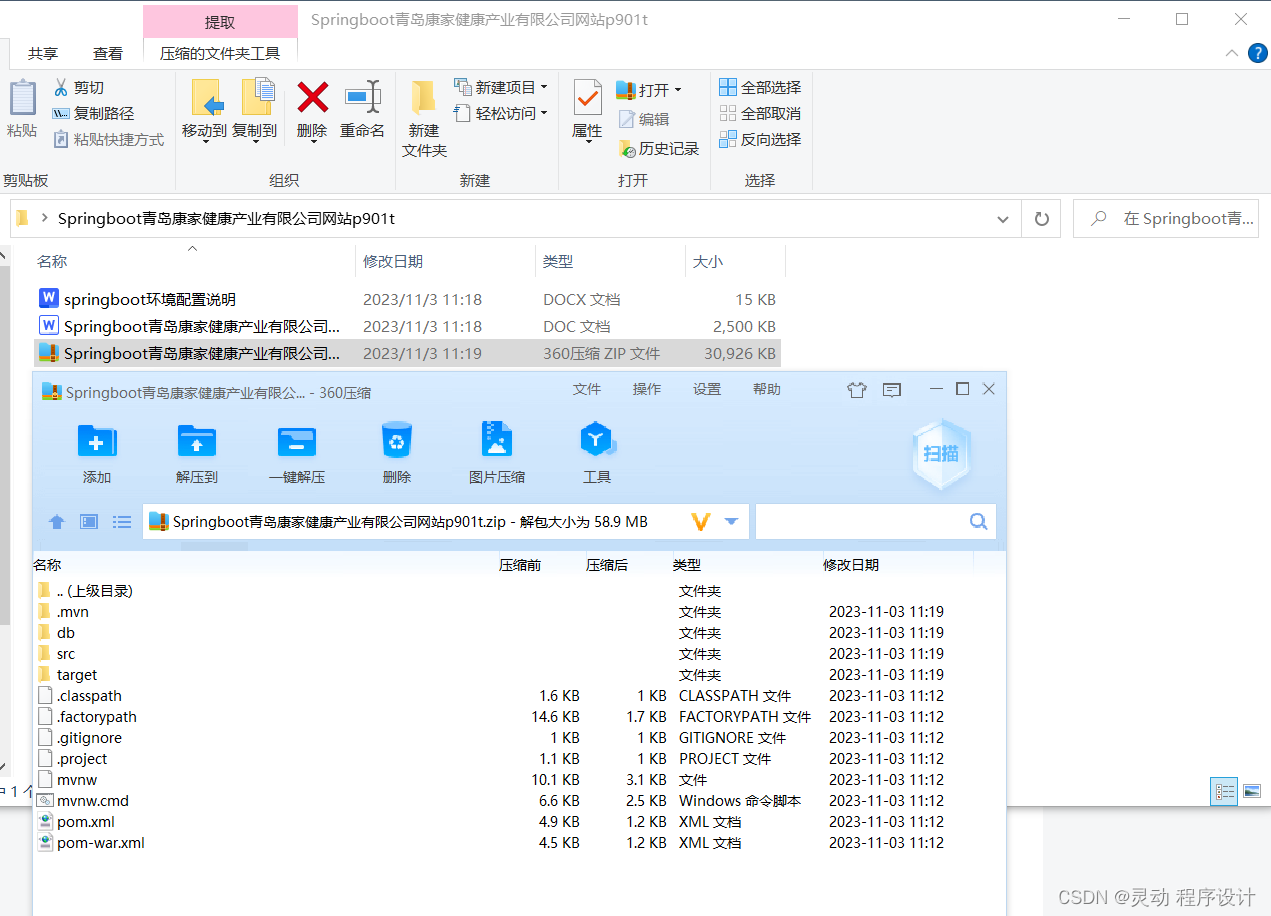This screenshot has height=916, width=1271.
Task: Click the 编辑 button in the ribbon
Action: pyautogui.click(x=644, y=119)
